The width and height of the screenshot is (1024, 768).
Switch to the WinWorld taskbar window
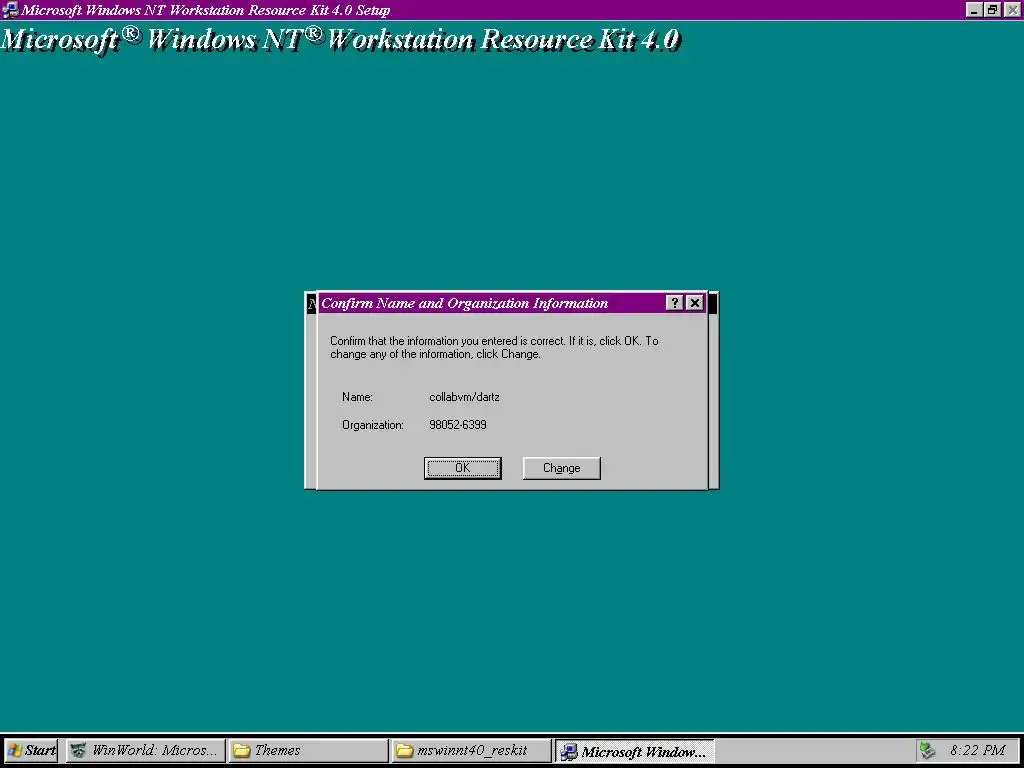point(146,750)
